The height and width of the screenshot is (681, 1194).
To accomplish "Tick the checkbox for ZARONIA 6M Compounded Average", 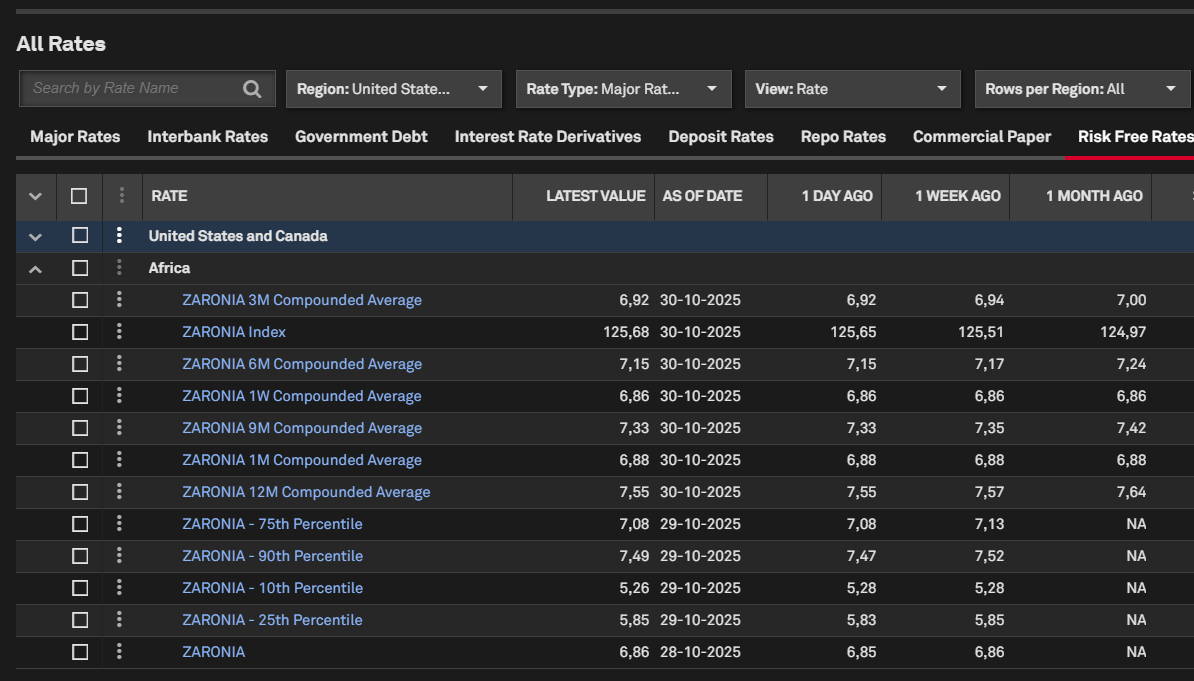I will click(80, 364).
